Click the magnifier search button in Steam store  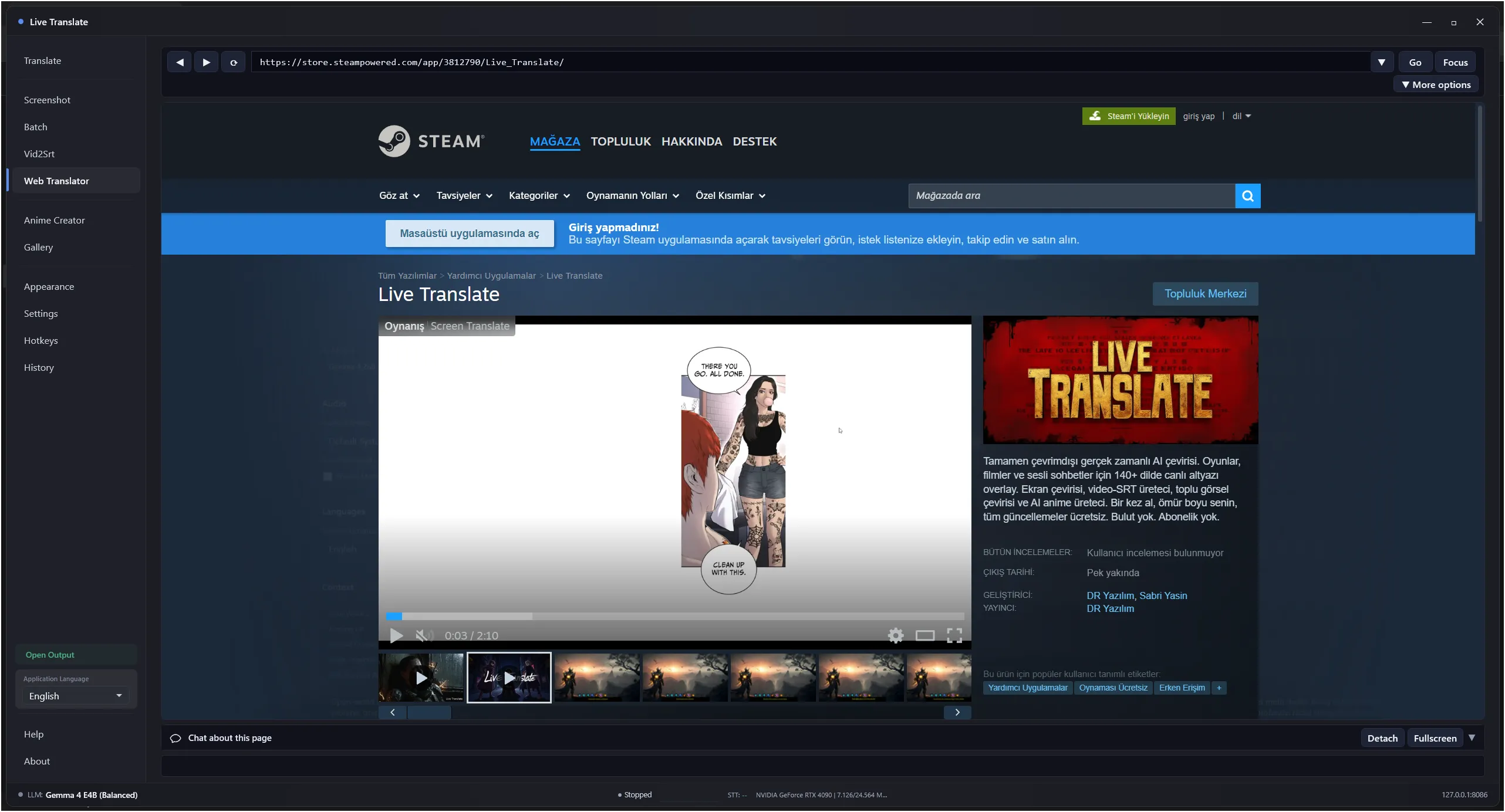[x=1247, y=195]
